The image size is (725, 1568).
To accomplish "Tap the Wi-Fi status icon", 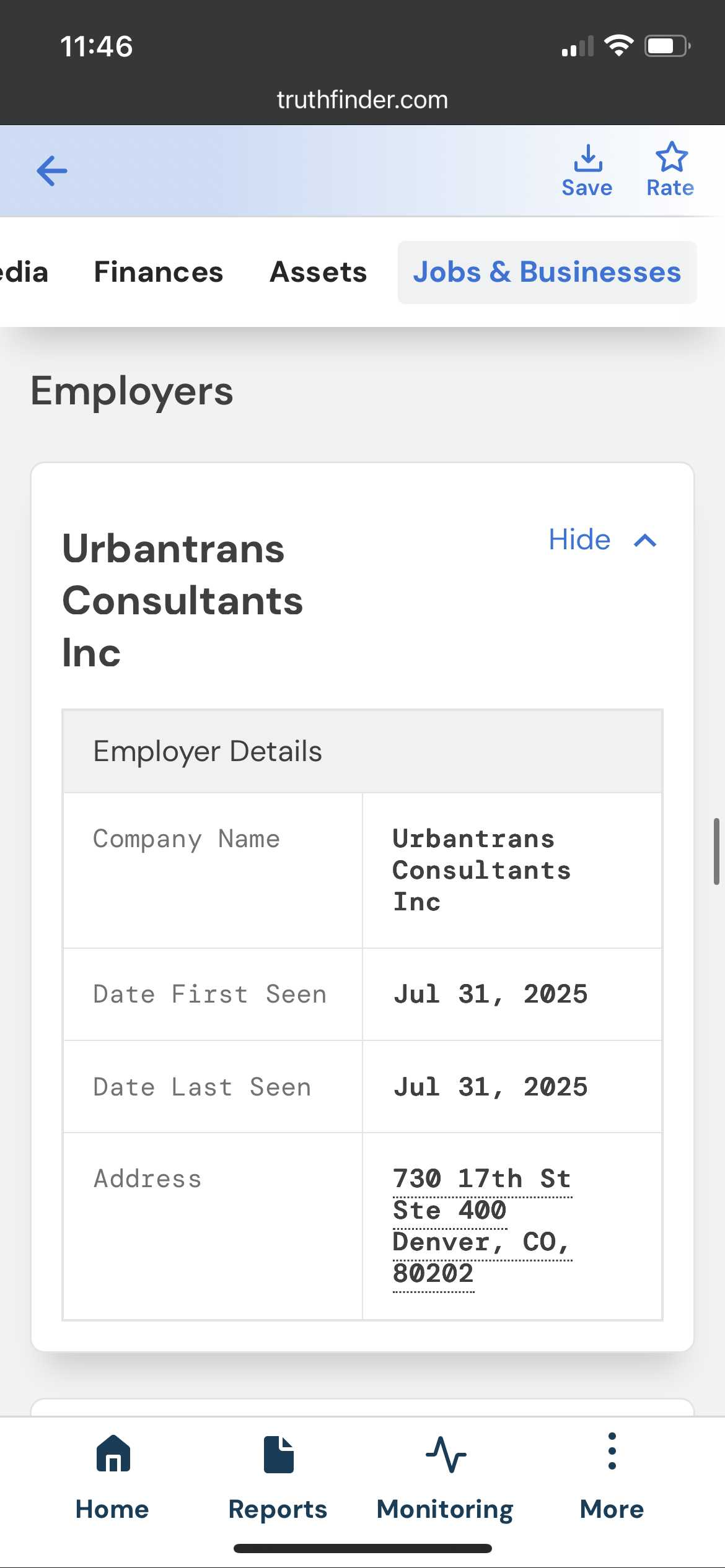I will [618, 46].
